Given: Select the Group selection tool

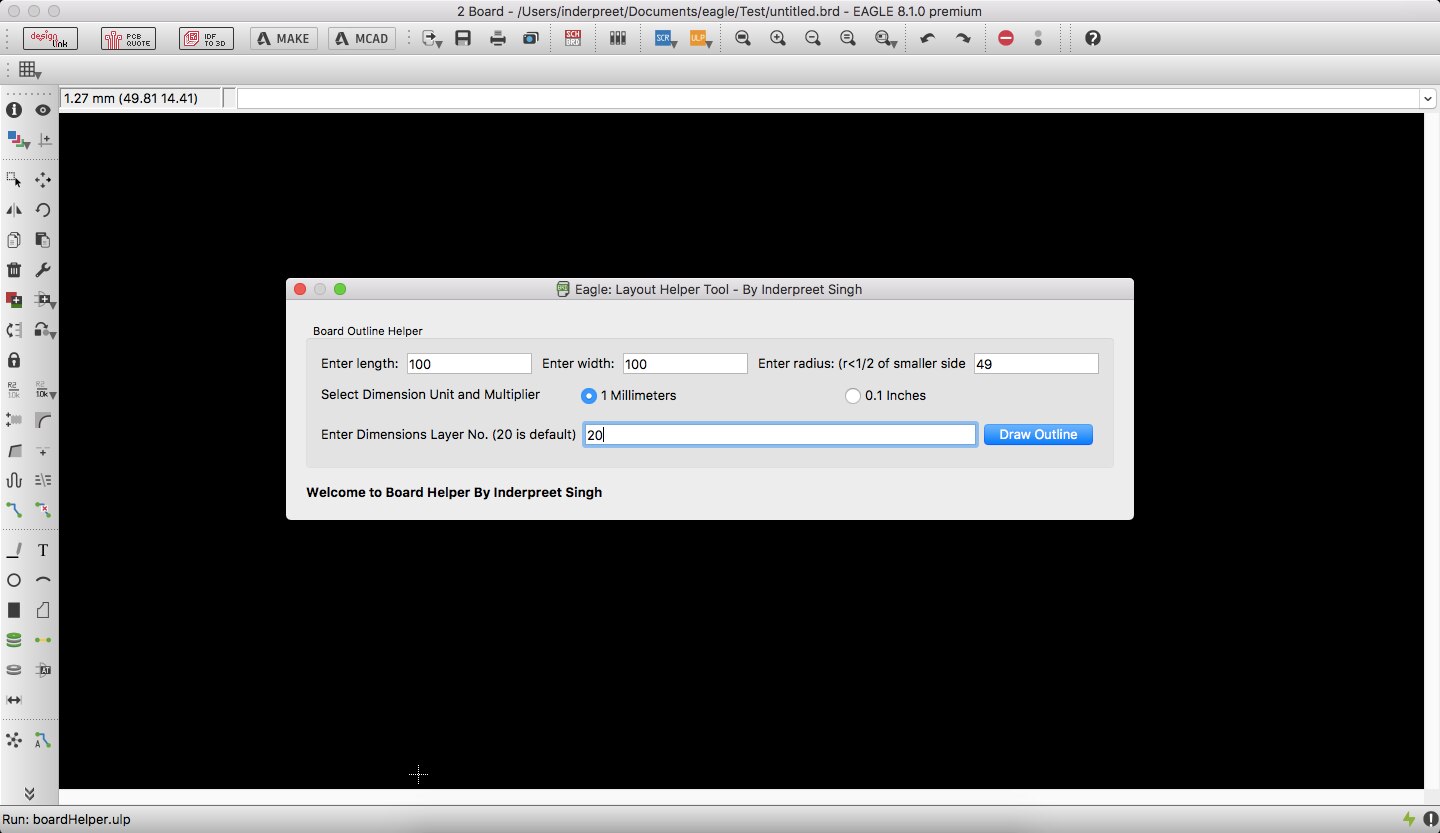Looking at the screenshot, I should (14, 180).
